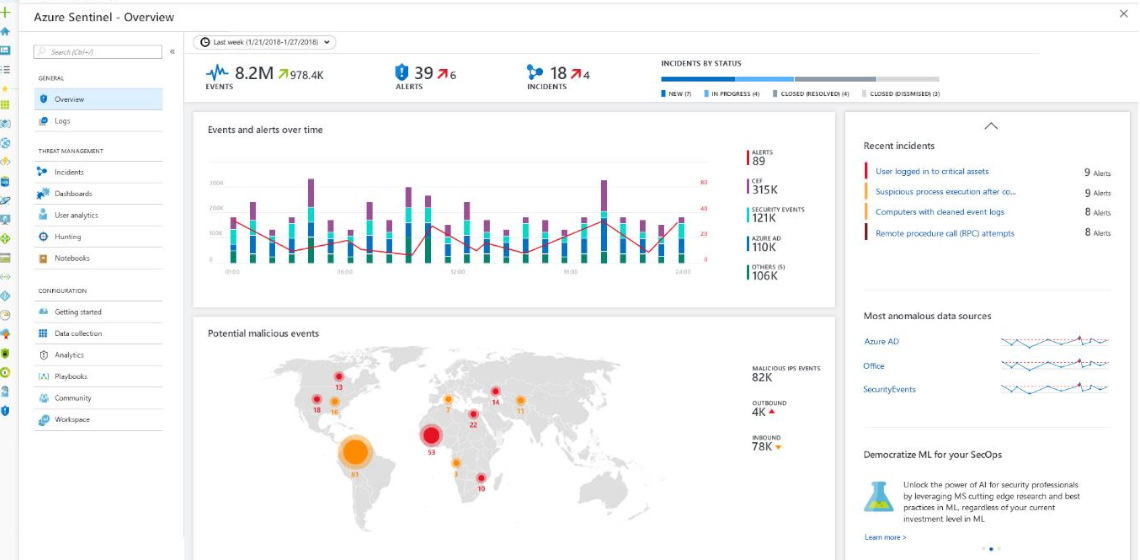Click the Workspace icon
Viewport: 1140px width, 560px height.
coord(43,420)
